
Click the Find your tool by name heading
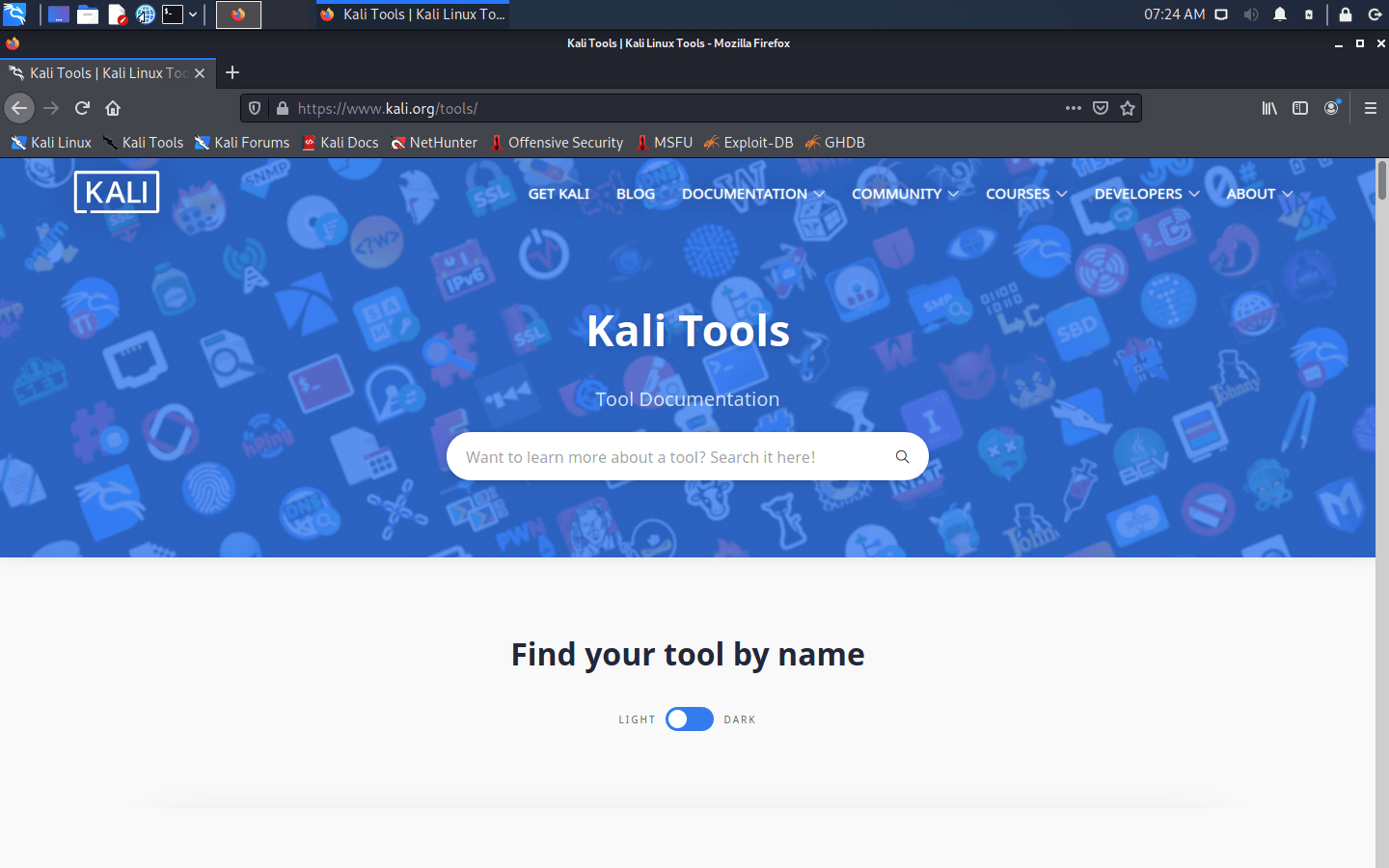(688, 655)
